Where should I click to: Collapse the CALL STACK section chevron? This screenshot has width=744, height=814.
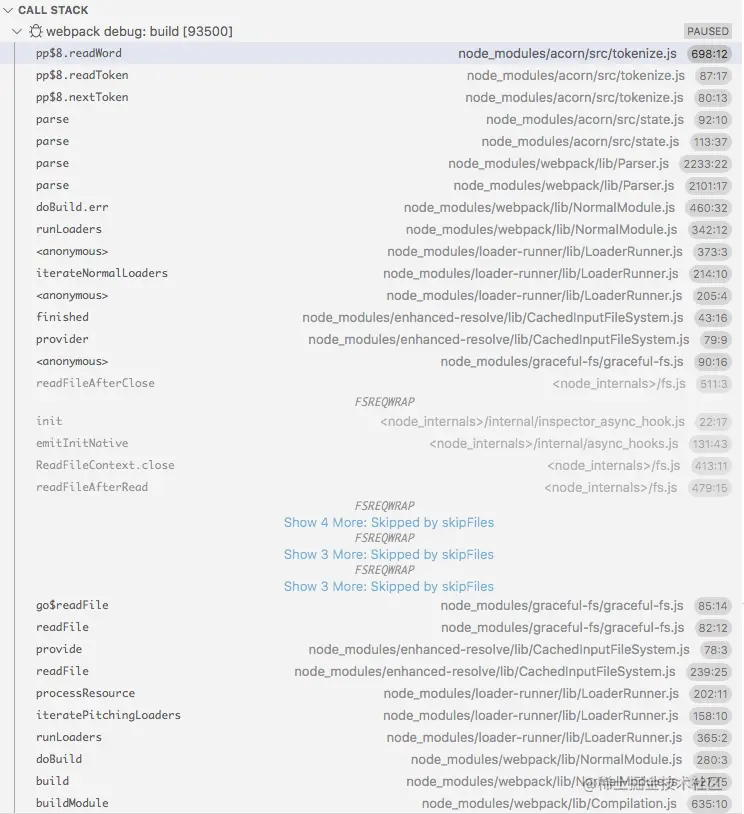pyautogui.click(x=8, y=10)
